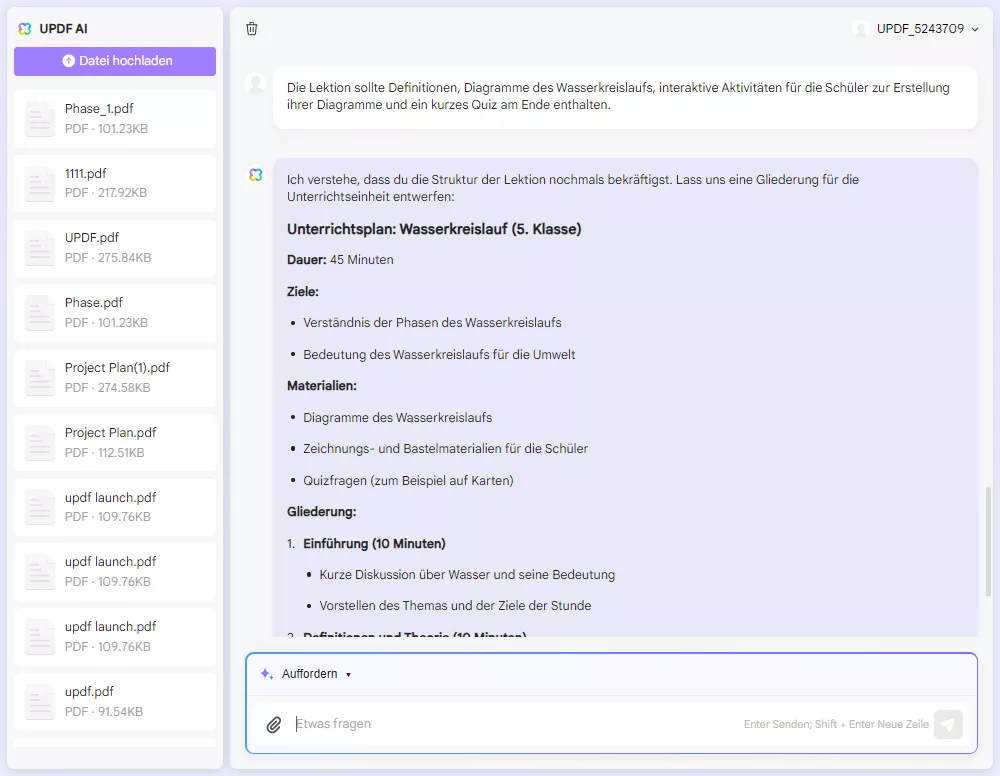Image resolution: width=1000 pixels, height=776 pixels.
Task: Click item Einführung (10 Minuten)
Action: pos(374,544)
